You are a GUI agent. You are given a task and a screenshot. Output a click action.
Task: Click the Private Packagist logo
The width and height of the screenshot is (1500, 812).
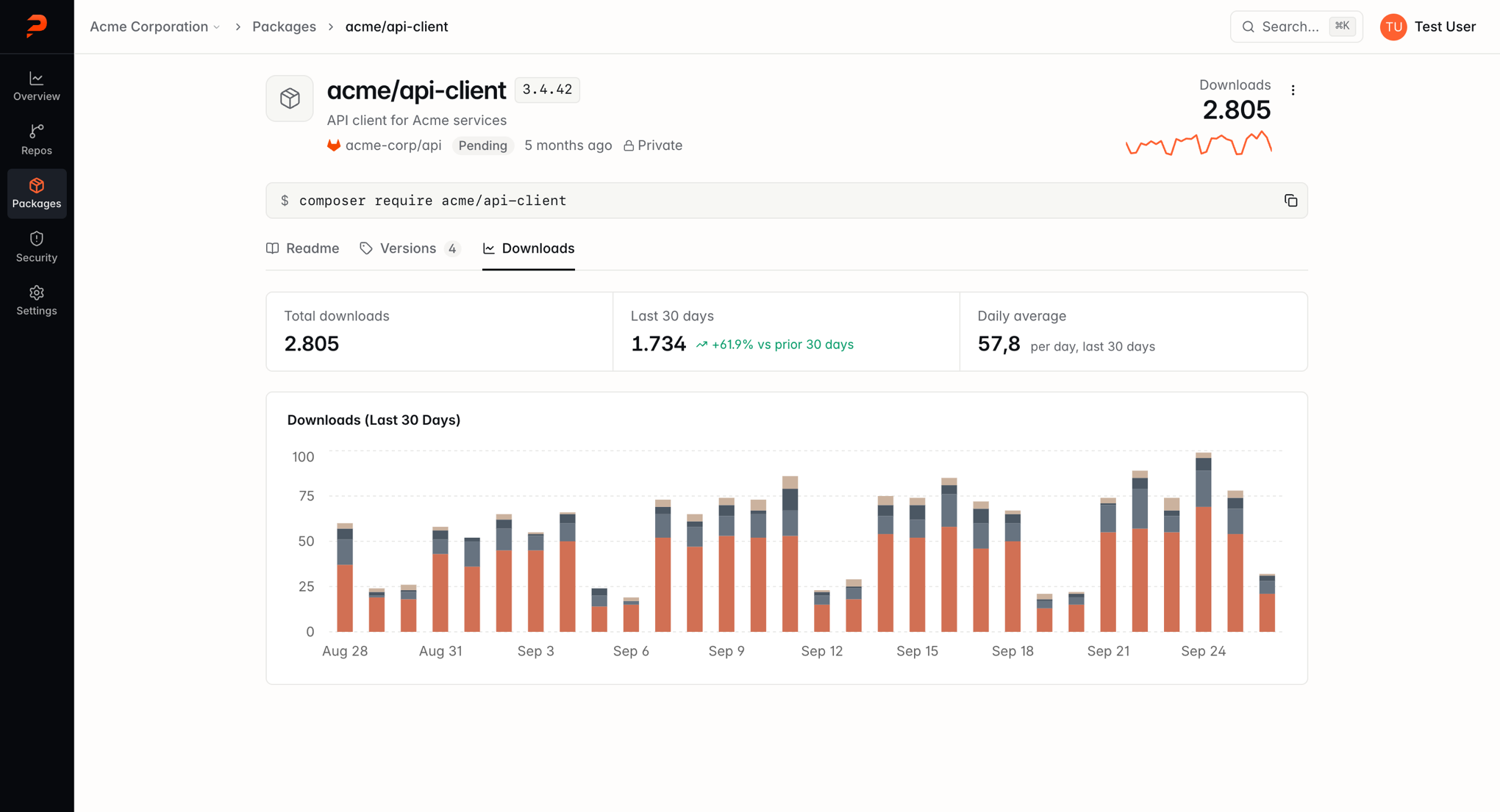37,26
